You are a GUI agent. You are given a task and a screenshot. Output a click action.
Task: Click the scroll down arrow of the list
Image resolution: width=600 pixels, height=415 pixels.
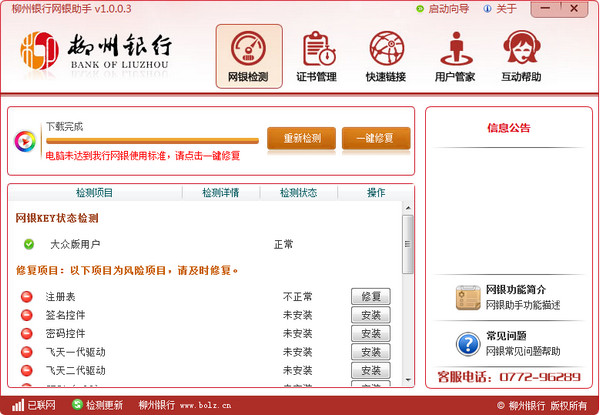point(408,380)
